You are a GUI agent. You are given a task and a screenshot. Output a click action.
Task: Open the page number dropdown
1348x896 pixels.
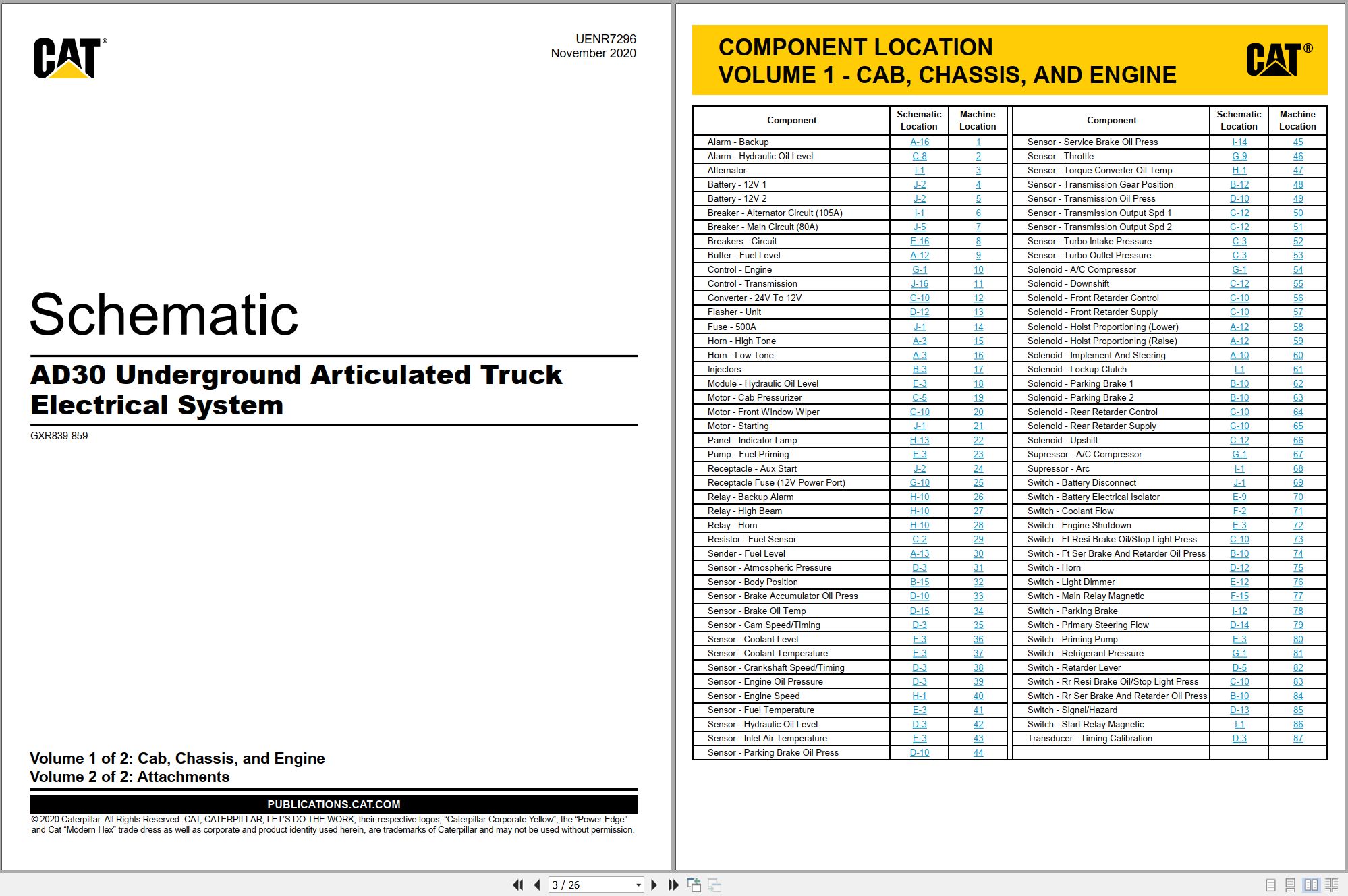(638, 885)
